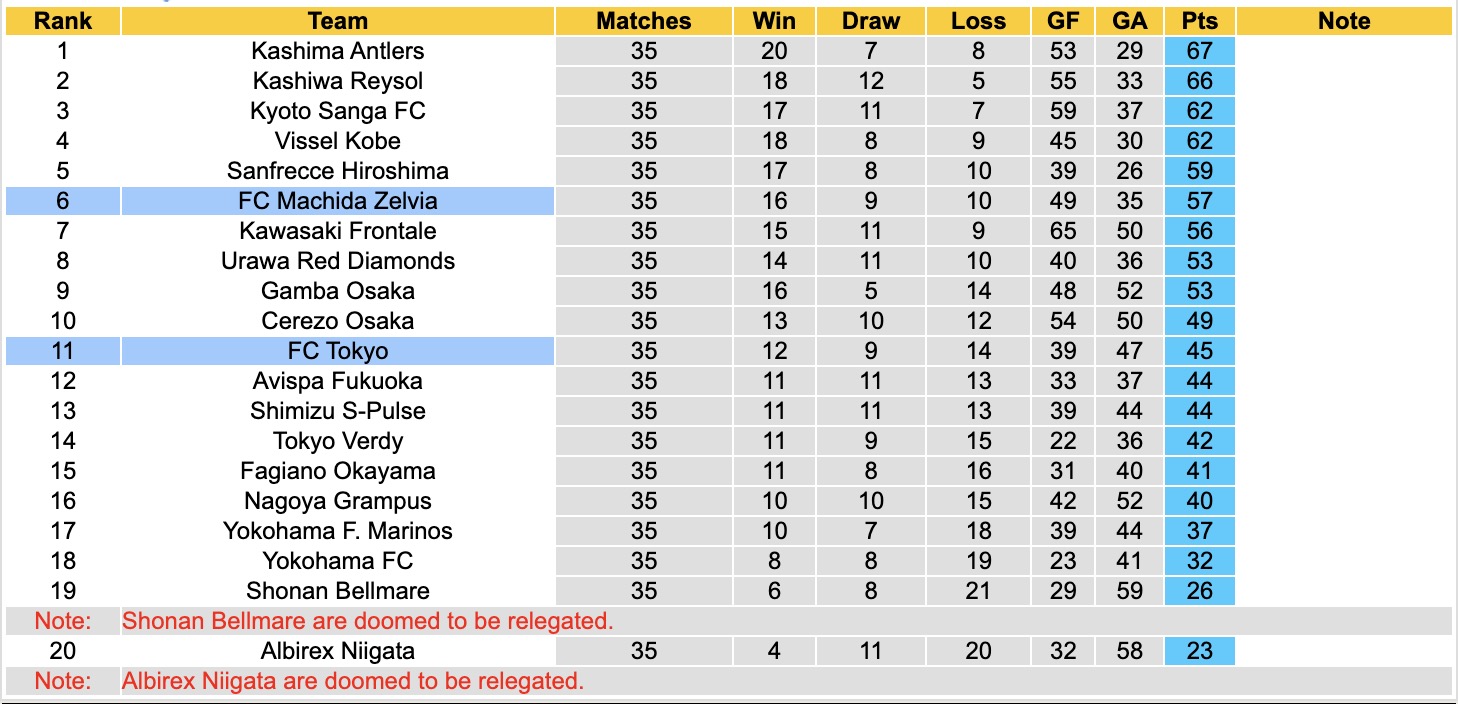The image size is (1458, 704).
Task: Sort by the Pts column header
Action: click(x=1199, y=21)
